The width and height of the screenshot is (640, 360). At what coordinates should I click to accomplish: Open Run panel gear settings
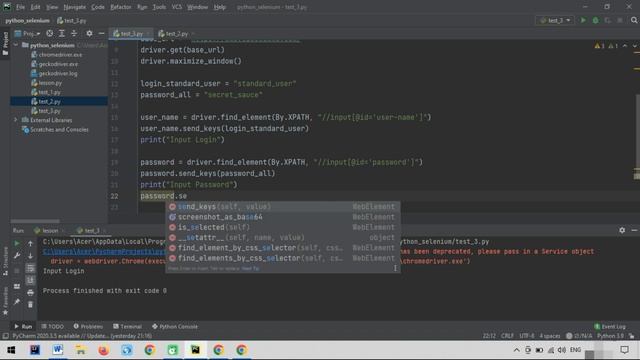(x=622, y=230)
